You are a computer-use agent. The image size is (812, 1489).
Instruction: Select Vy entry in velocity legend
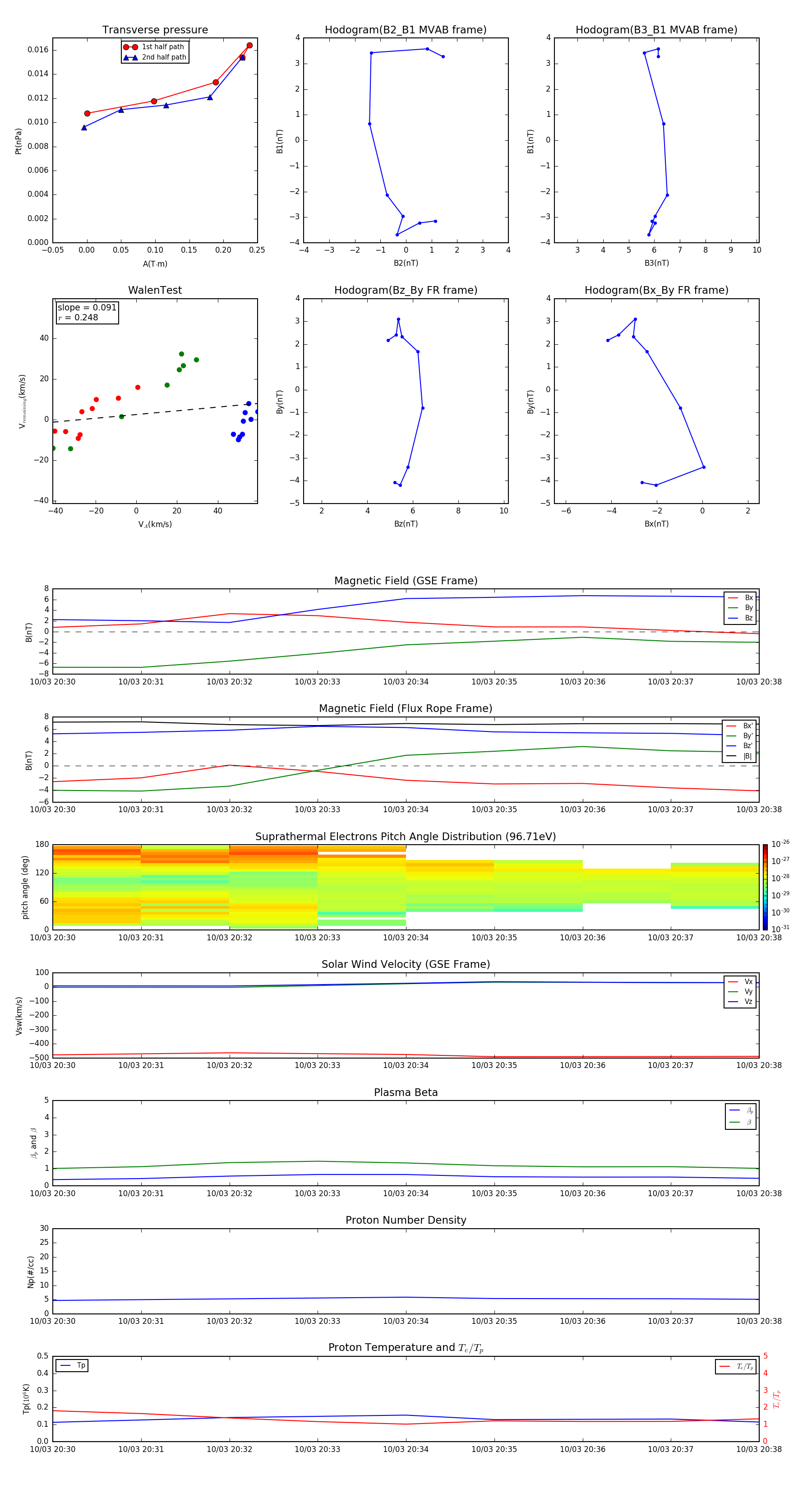(740, 992)
